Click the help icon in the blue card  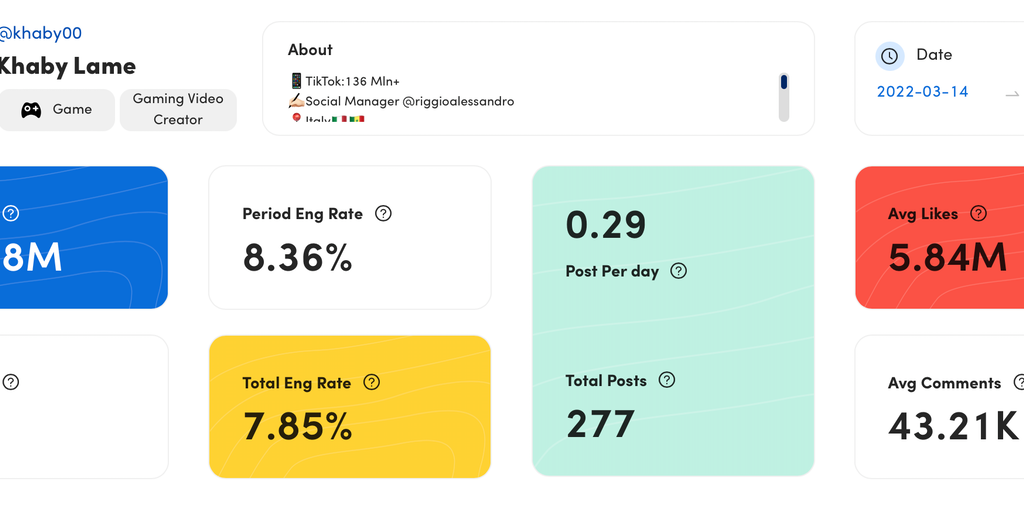point(11,213)
